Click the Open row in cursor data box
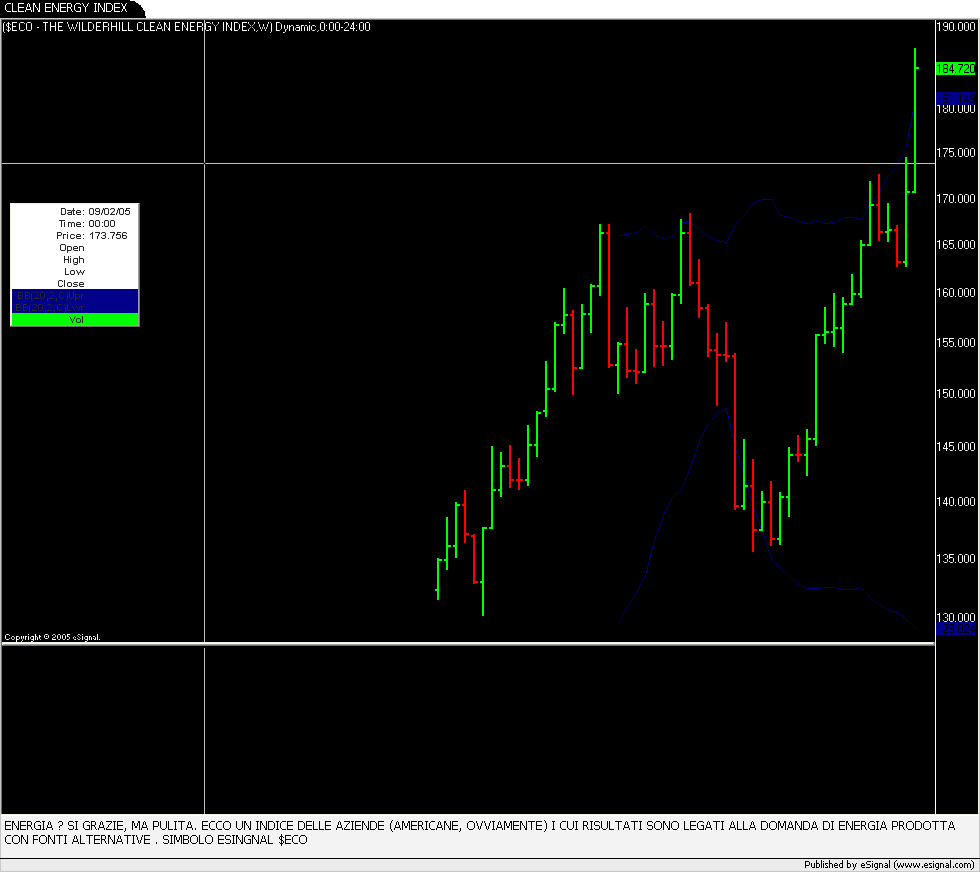 (72, 248)
